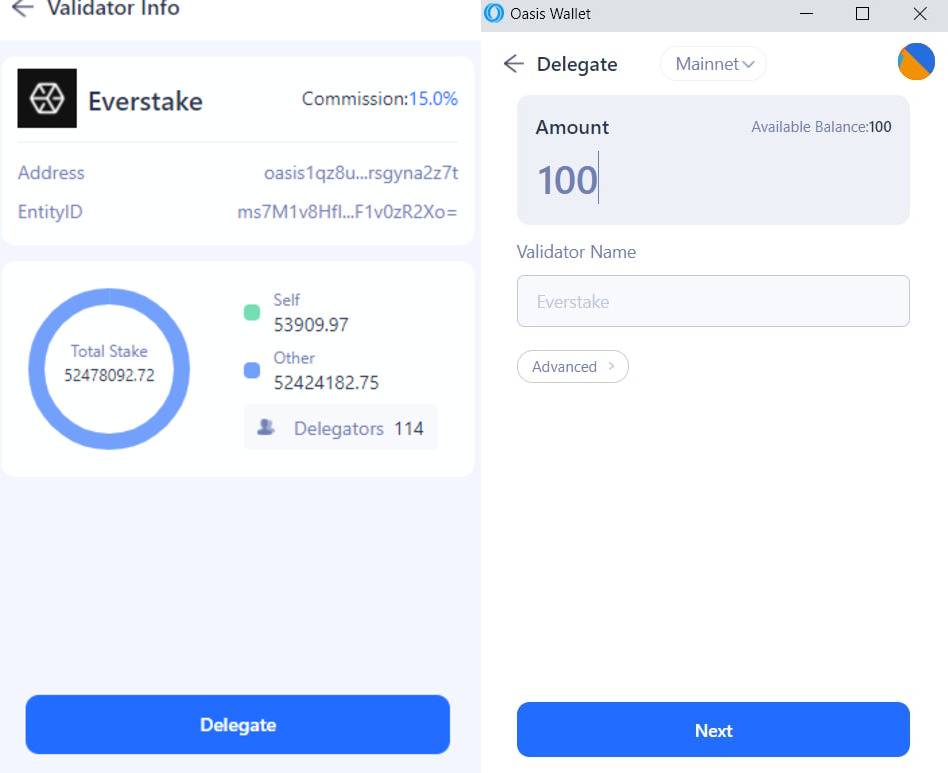This screenshot has height=773, width=948.
Task: Go back from Validator Info screen
Action: [x=22, y=8]
